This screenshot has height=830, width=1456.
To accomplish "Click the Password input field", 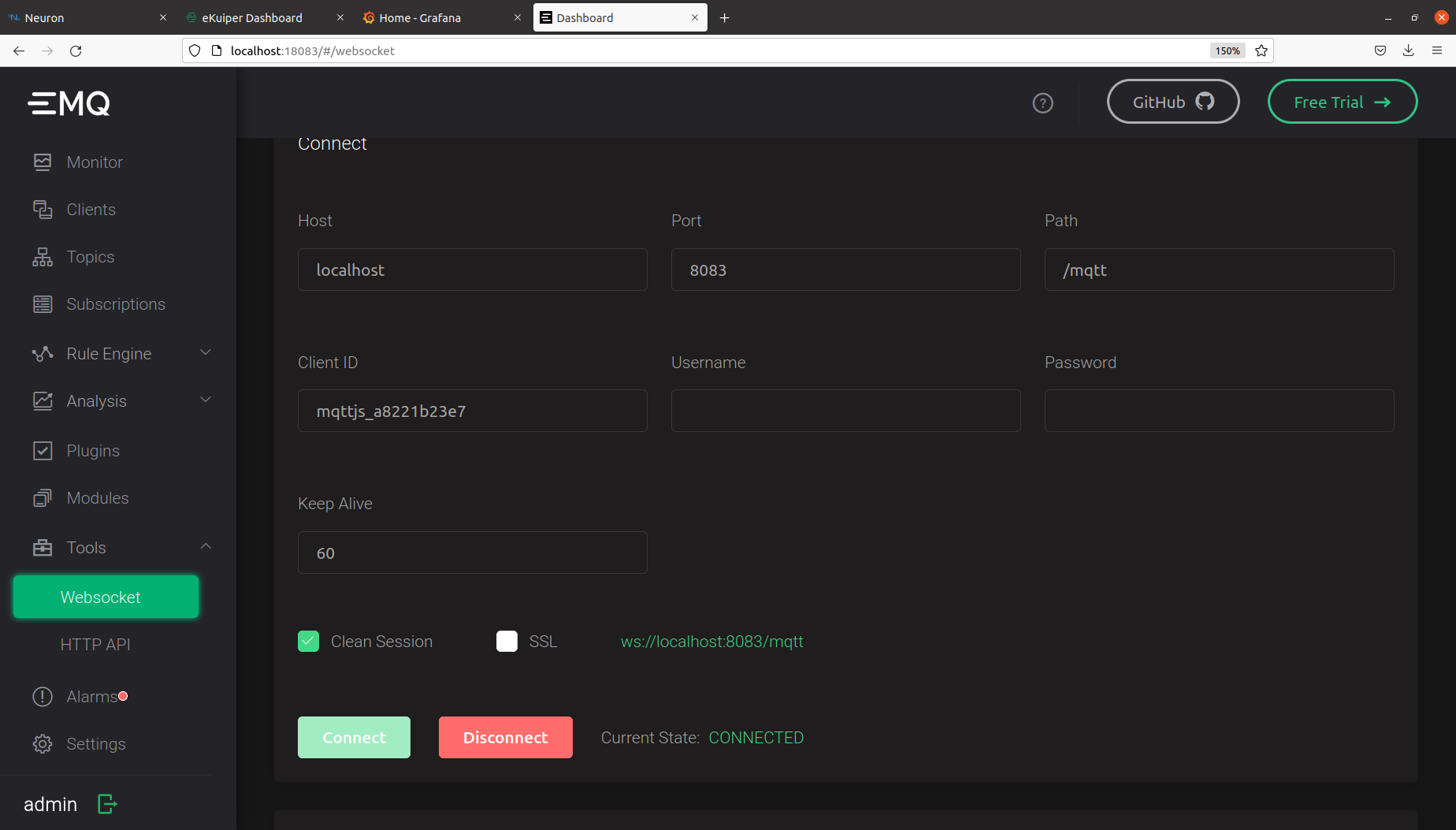I will 1220,411.
